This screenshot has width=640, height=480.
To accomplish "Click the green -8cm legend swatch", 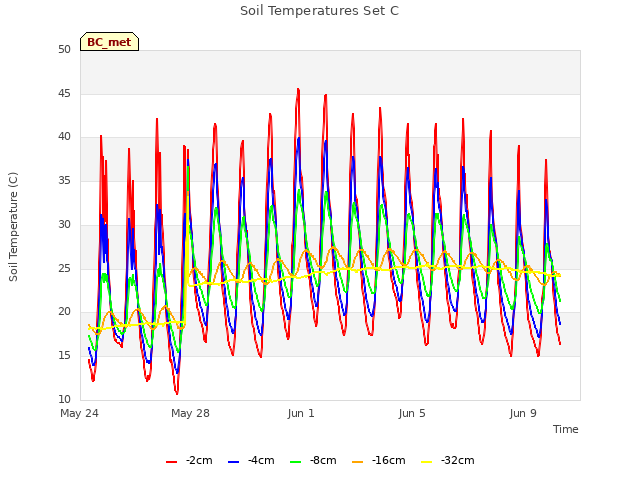I will click(296, 462).
